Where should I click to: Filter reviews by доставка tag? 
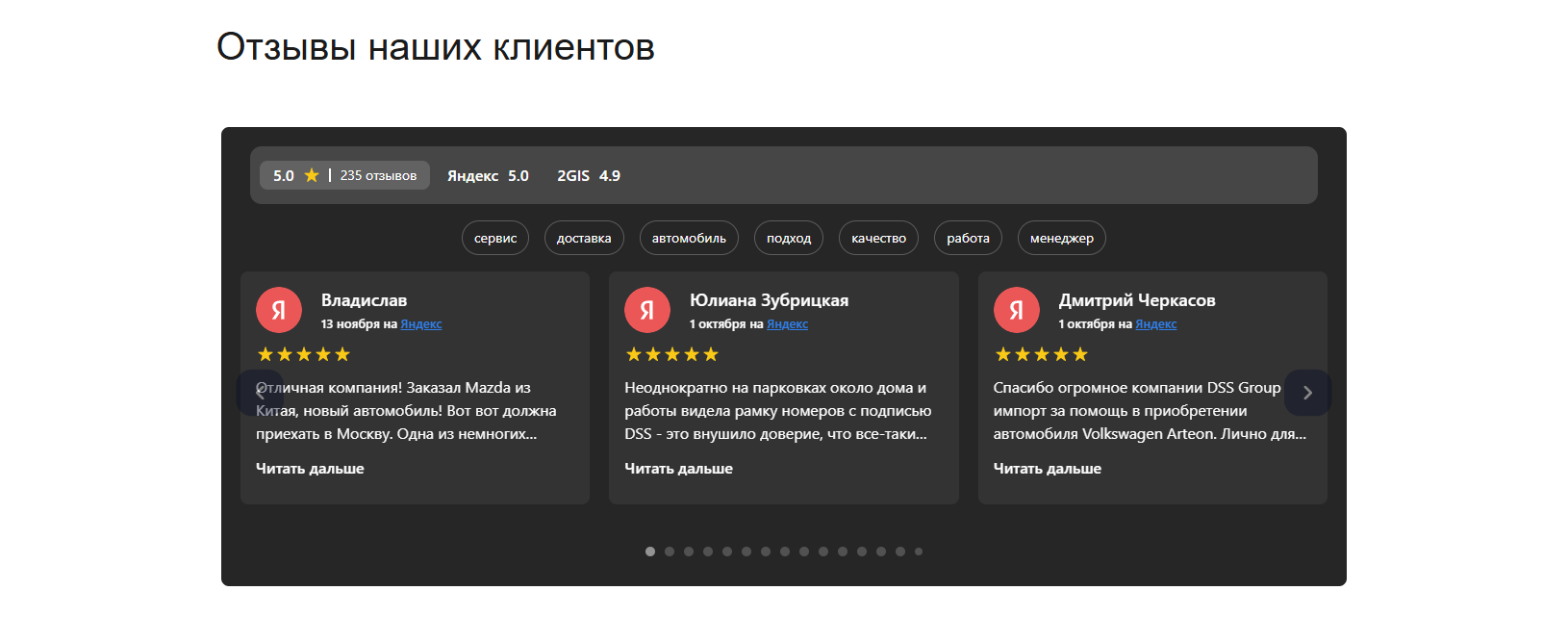pyautogui.click(x=584, y=238)
